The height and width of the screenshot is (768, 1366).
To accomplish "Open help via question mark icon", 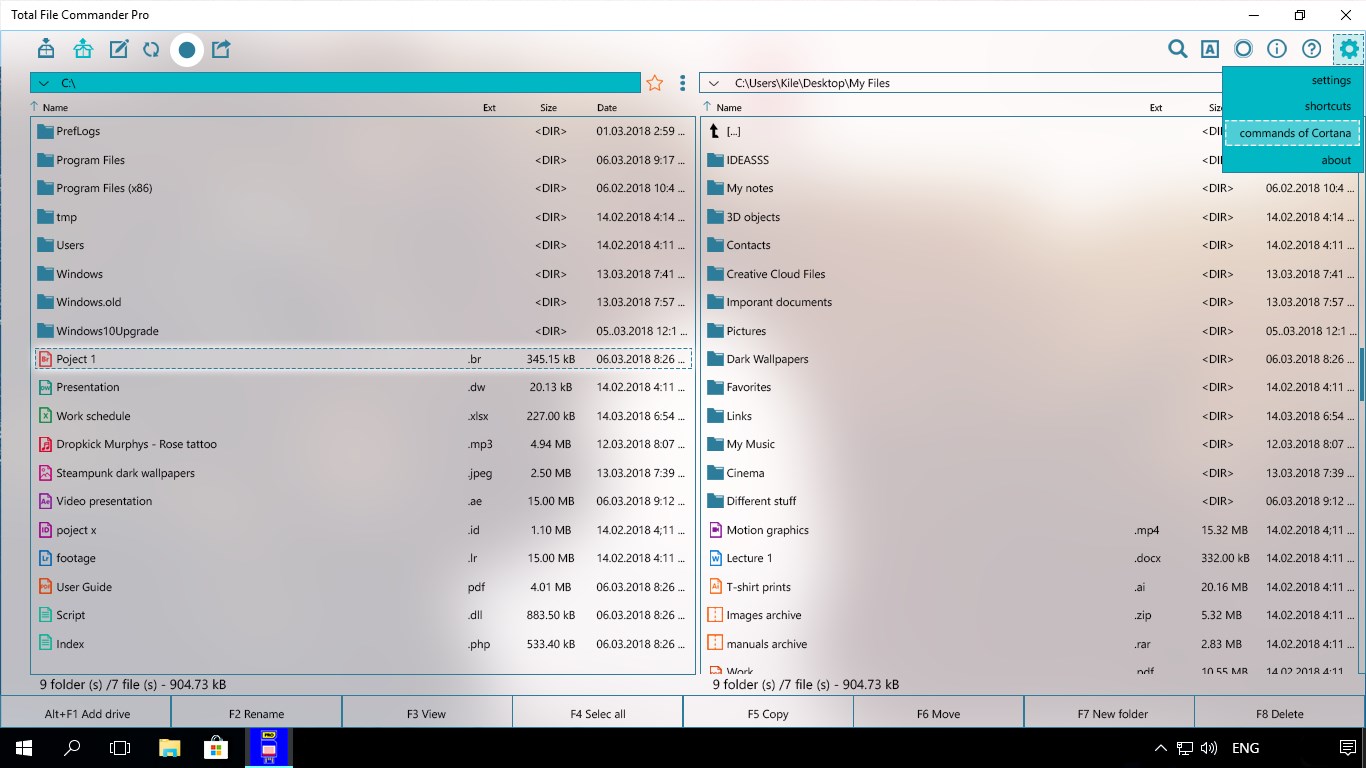I will (x=1311, y=49).
